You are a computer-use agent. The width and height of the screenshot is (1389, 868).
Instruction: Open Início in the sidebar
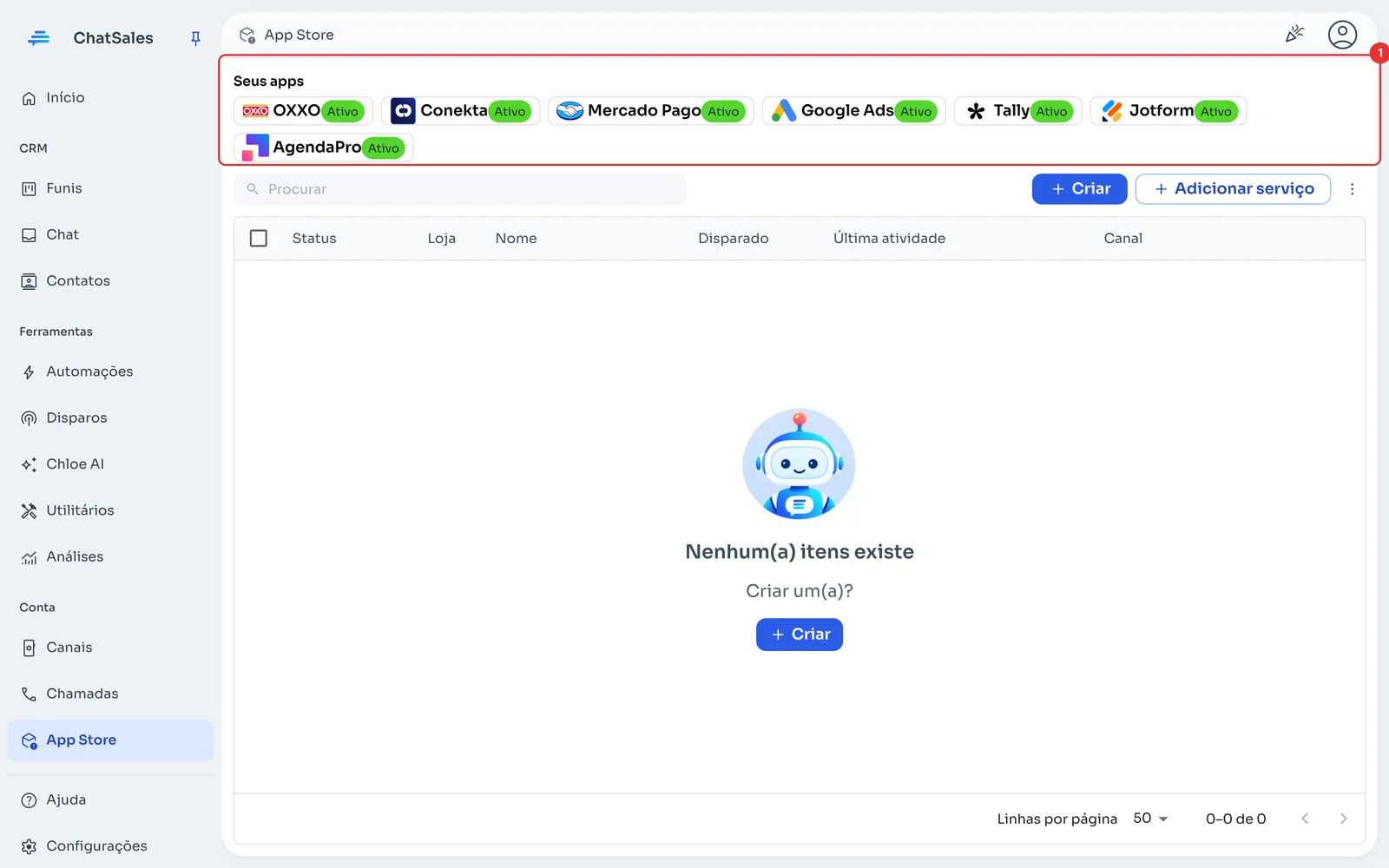point(110,98)
